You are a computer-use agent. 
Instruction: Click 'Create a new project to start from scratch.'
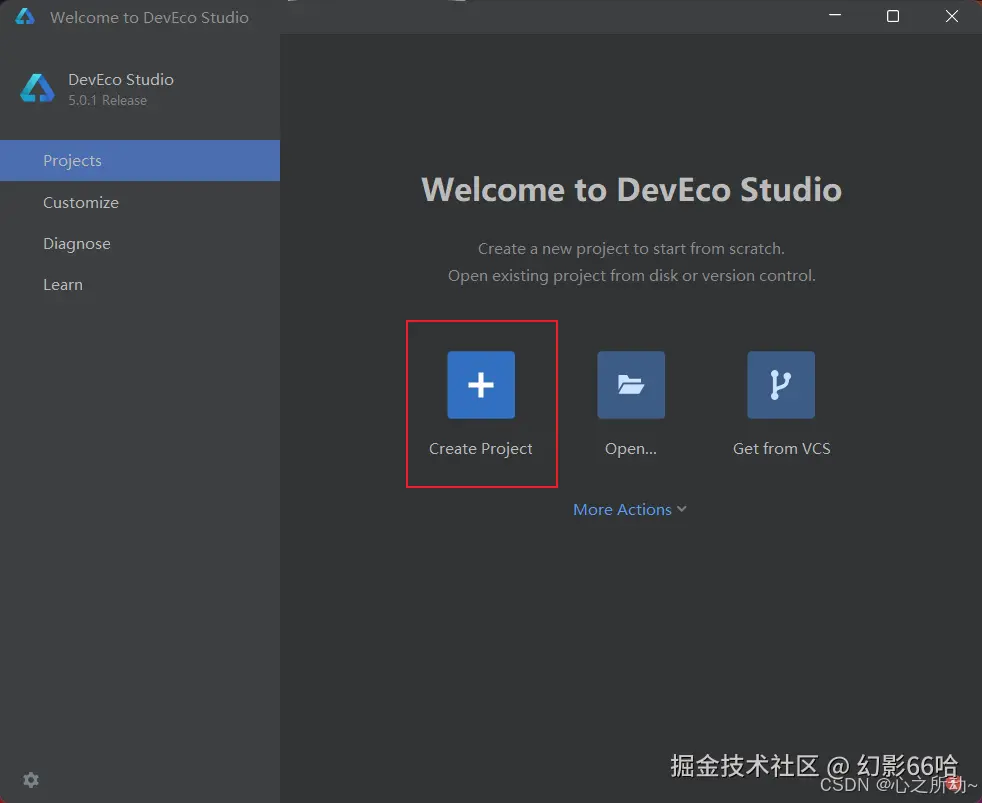click(x=631, y=249)
